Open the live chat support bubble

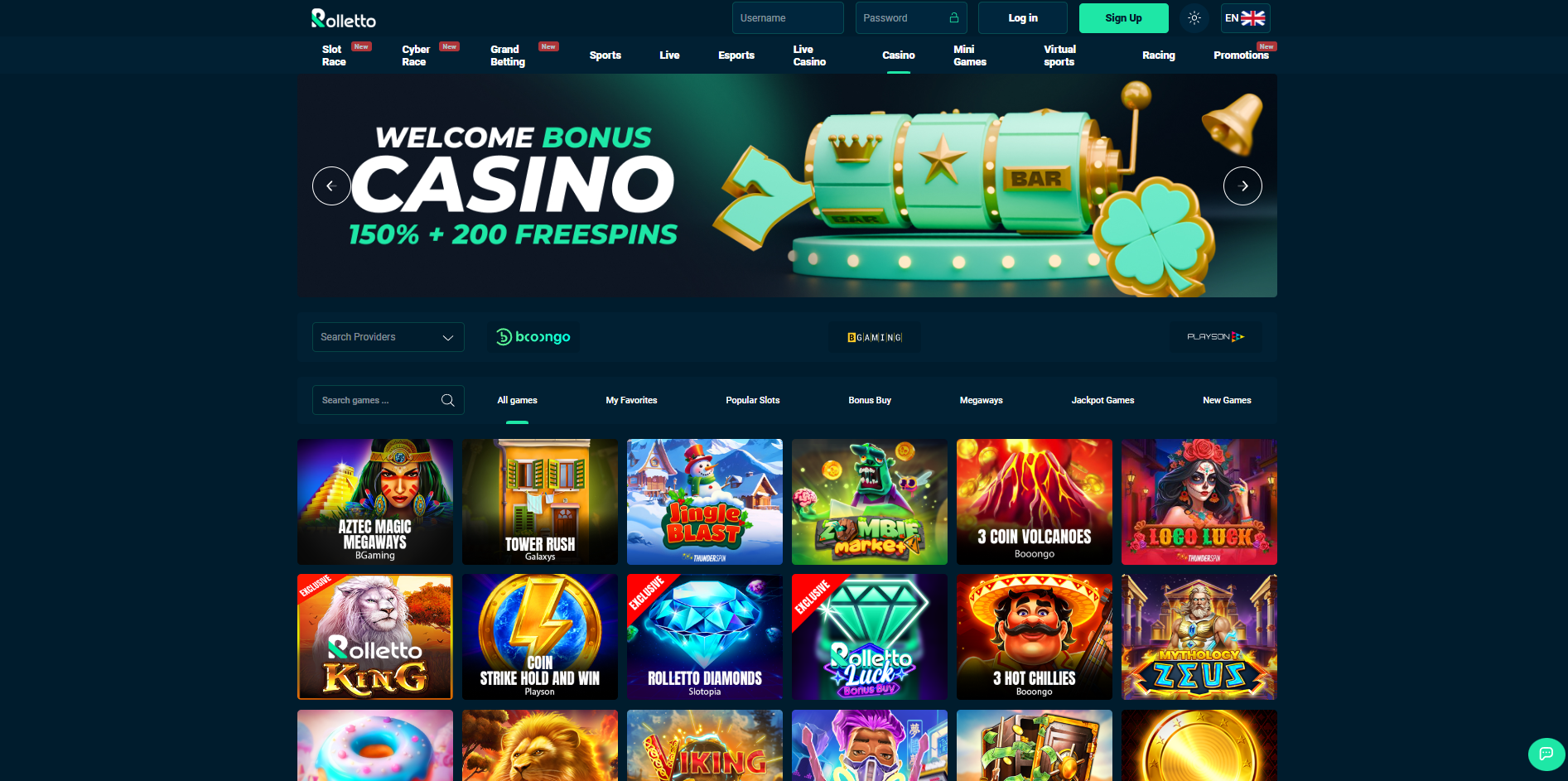click(x=1546, y=754)
